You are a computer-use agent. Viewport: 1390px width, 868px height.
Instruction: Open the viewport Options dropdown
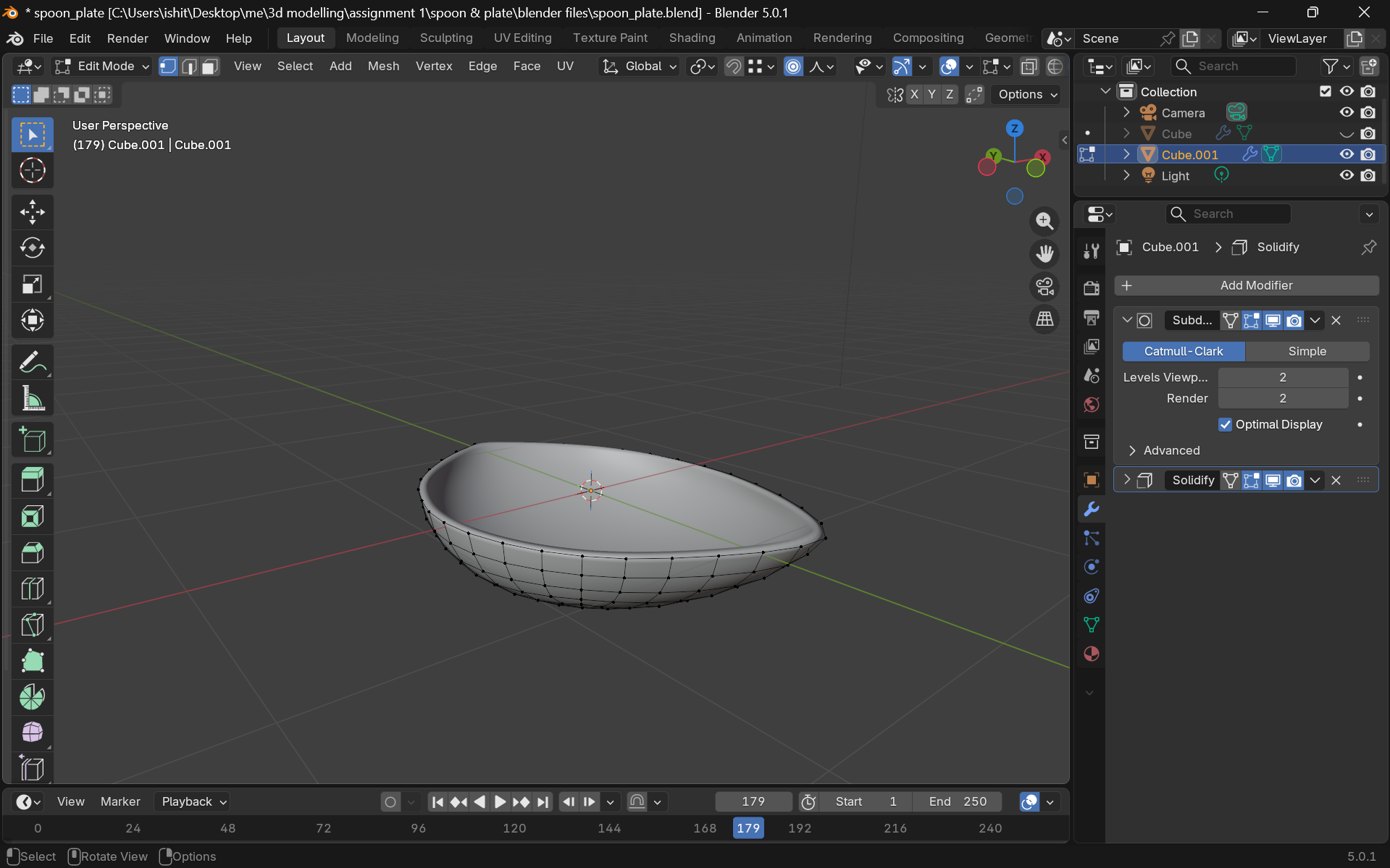pos(1027,95)
